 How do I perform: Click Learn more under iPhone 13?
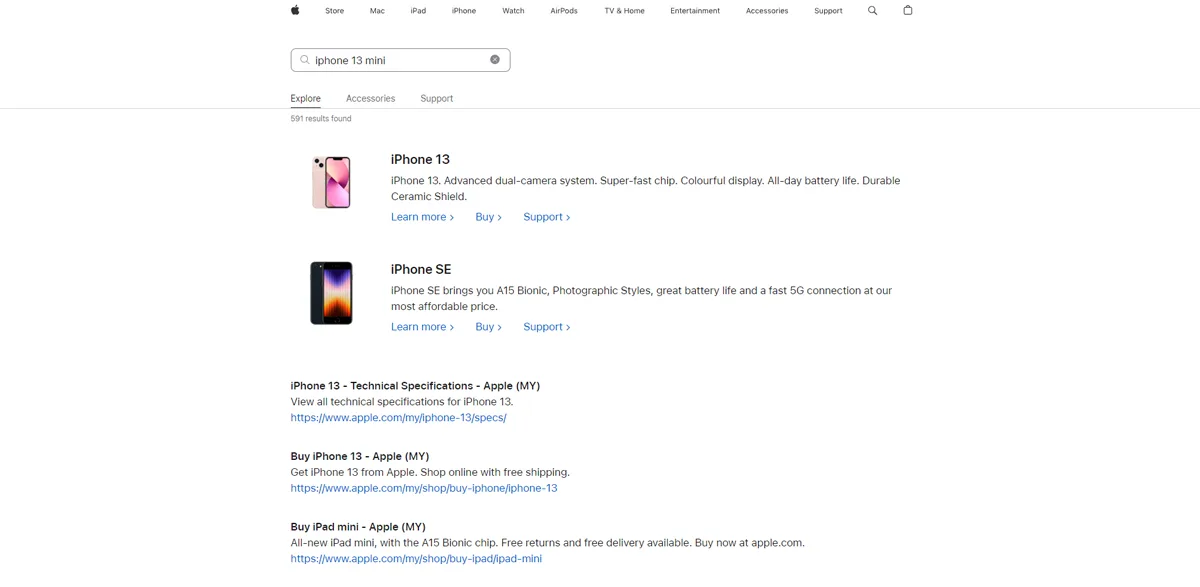tap(422, 217)
